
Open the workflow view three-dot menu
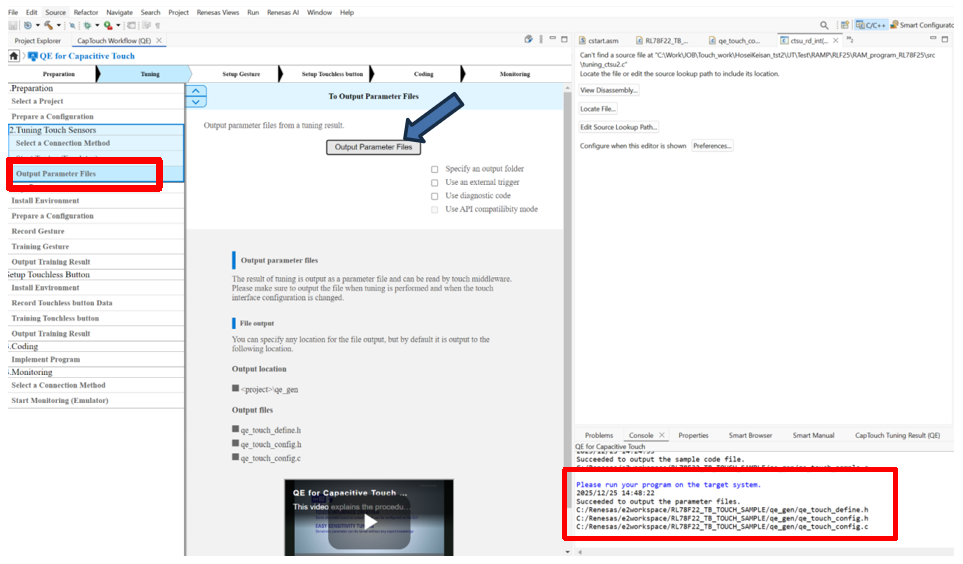pyautogui.click(x=541, y=39)
